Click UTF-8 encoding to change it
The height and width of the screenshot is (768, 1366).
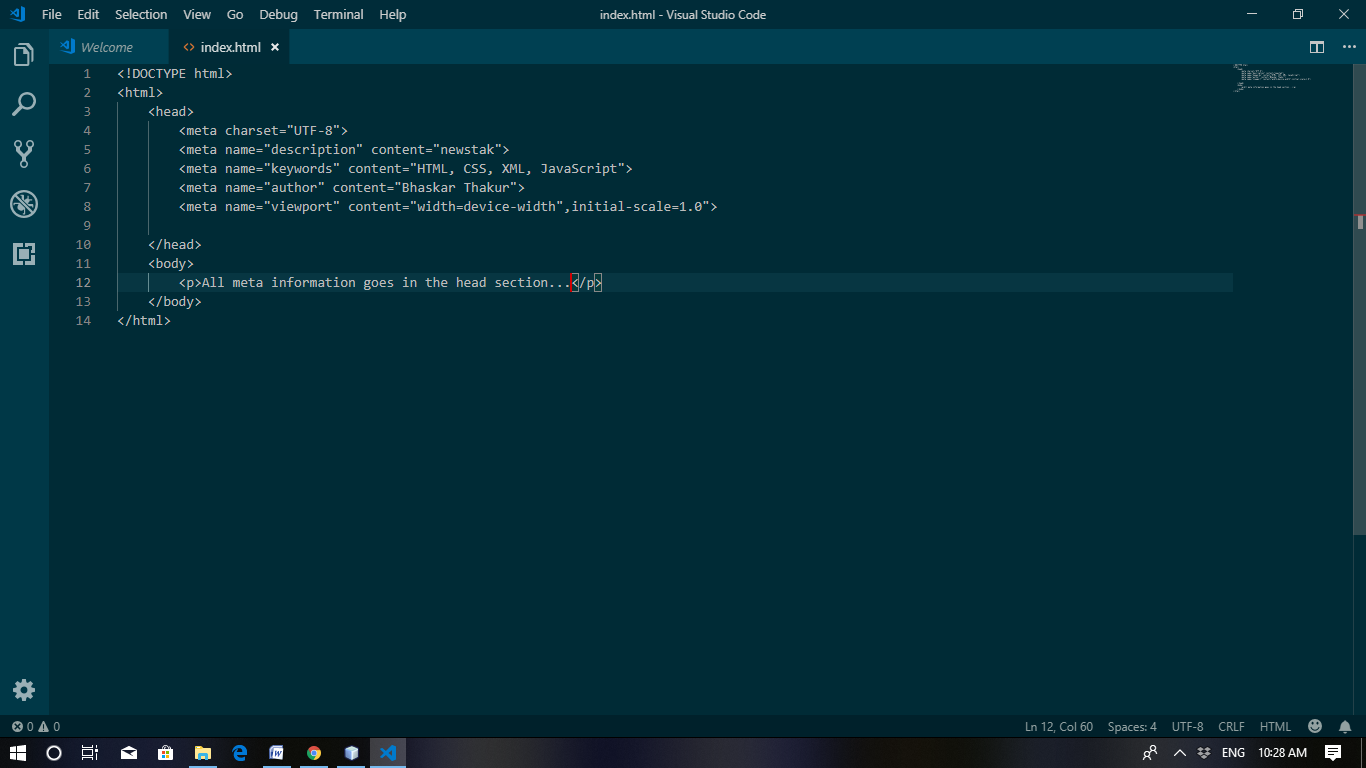1187,726
